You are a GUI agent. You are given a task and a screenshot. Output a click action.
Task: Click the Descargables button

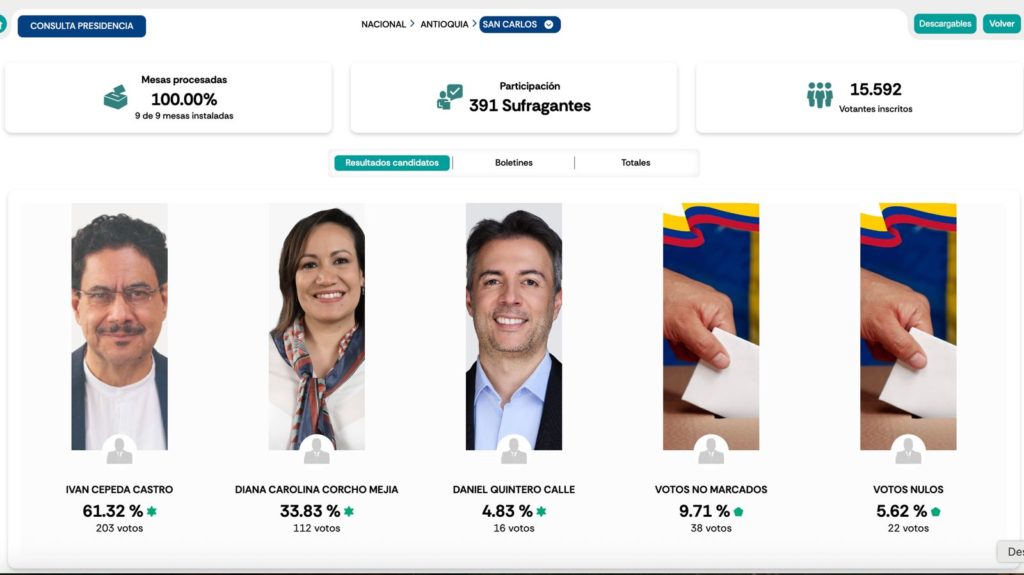pyautogui.click(x=945, y=24)
